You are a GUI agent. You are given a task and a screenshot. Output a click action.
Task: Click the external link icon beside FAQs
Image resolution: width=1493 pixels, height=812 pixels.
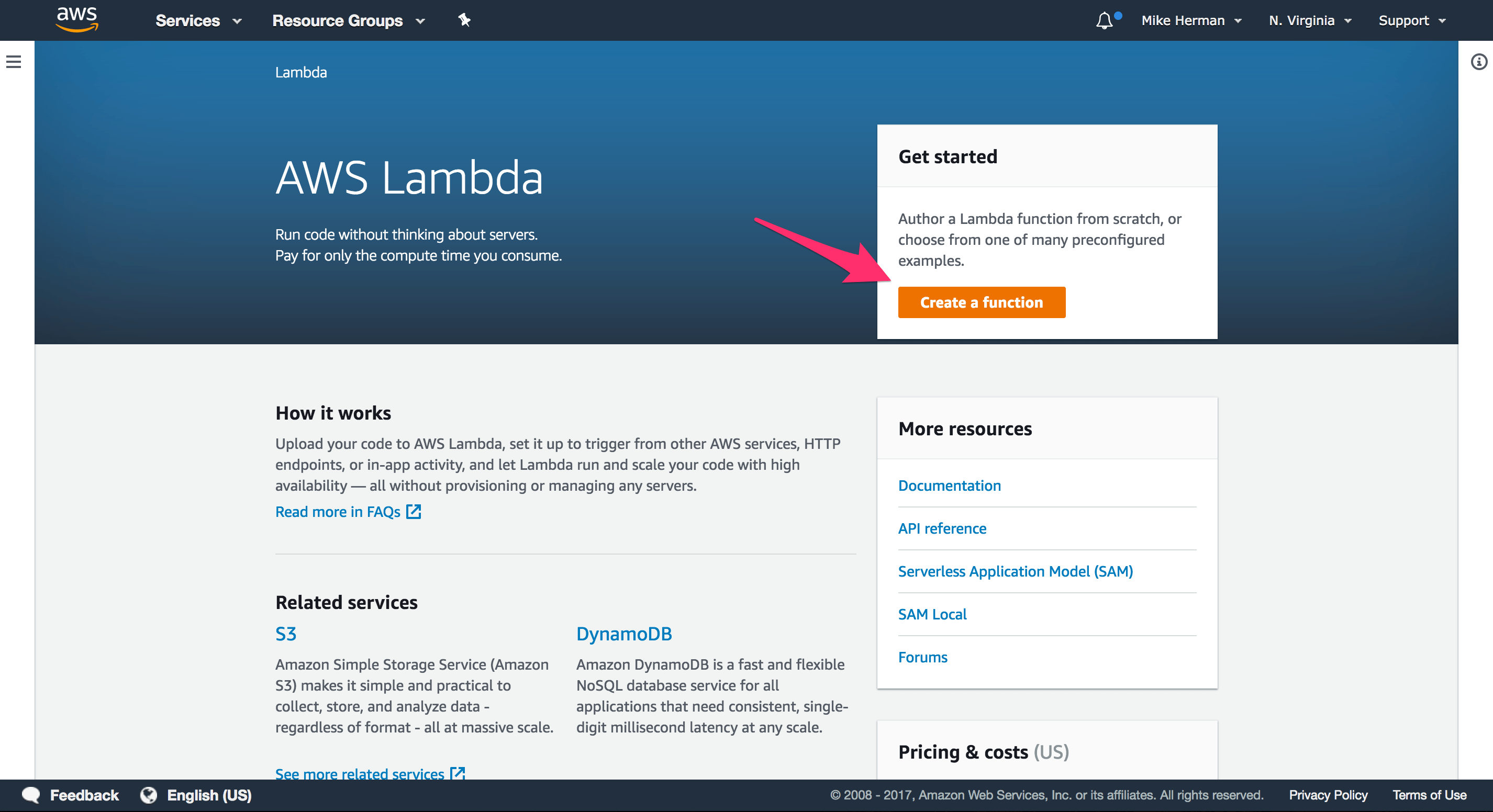click(x=413, y=511)
